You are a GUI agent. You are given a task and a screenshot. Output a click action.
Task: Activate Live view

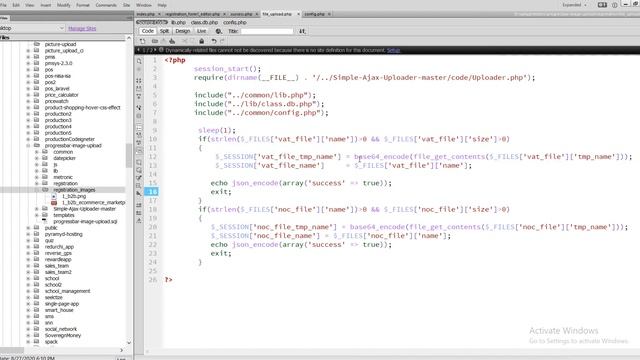(x=202, y=31)
